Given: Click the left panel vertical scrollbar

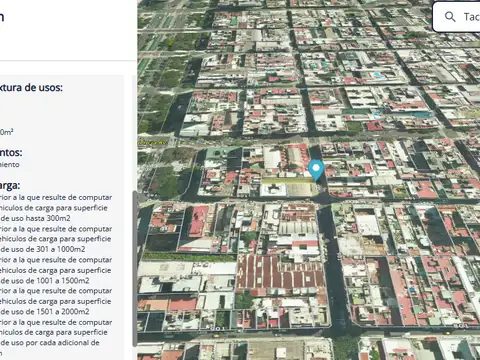Looking at the screenshot, I should tap(135, 269).
